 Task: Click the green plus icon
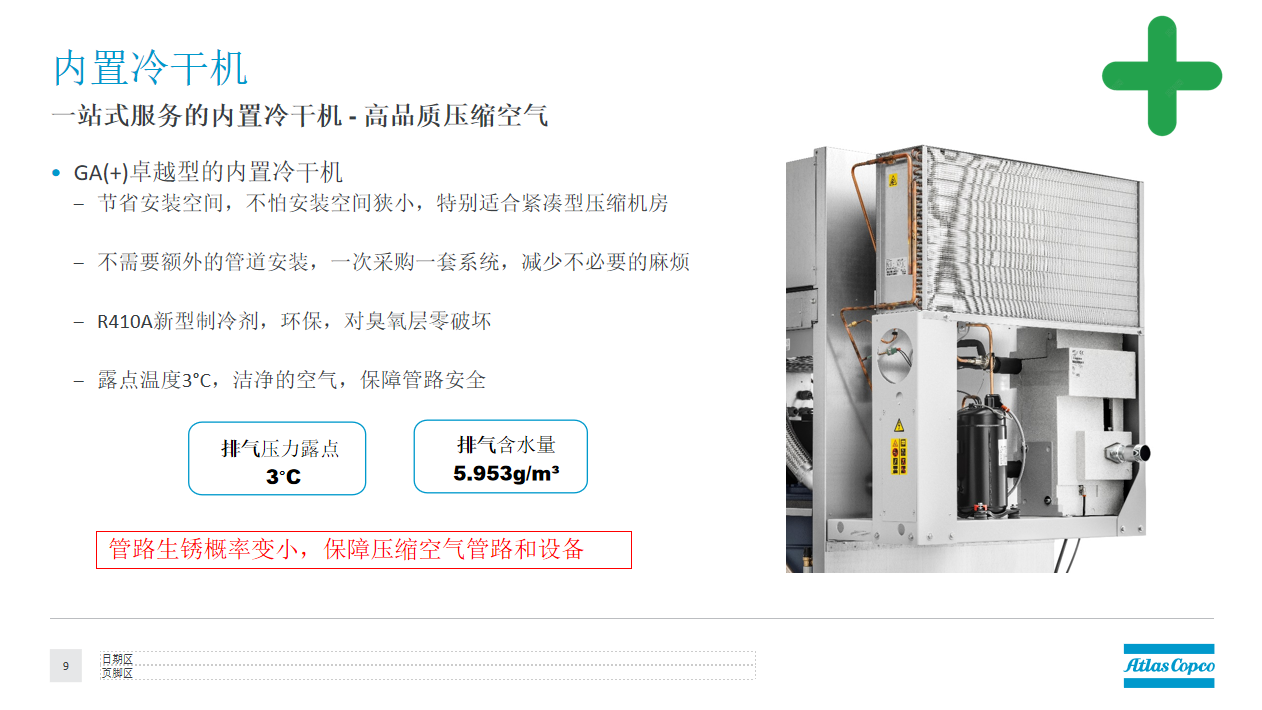point(1162,76)
